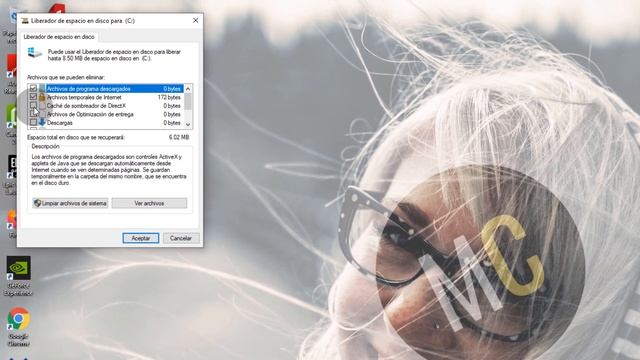Viewport: 640px width, 360px height.
Task: Click the 6.02 MB total space value
Action: pos(179,138)
